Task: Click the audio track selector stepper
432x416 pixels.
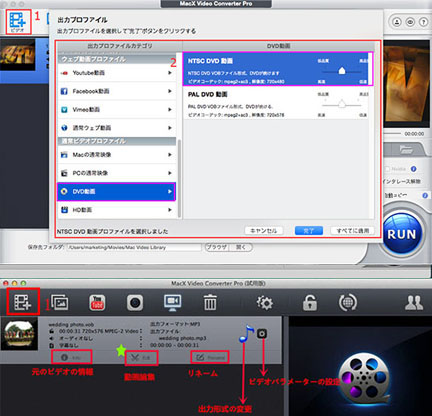Action: [x=141, y=338]
